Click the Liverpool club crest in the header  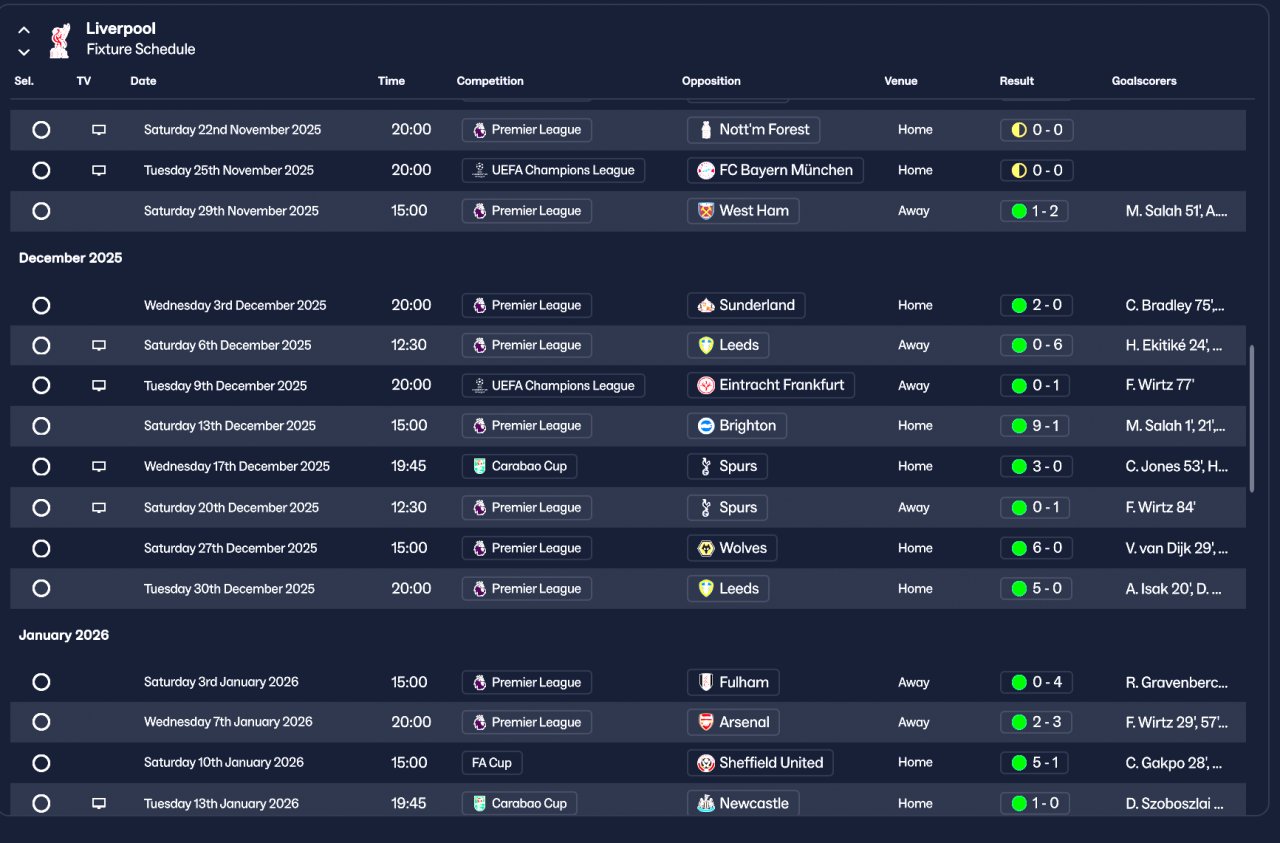(60, 40)
